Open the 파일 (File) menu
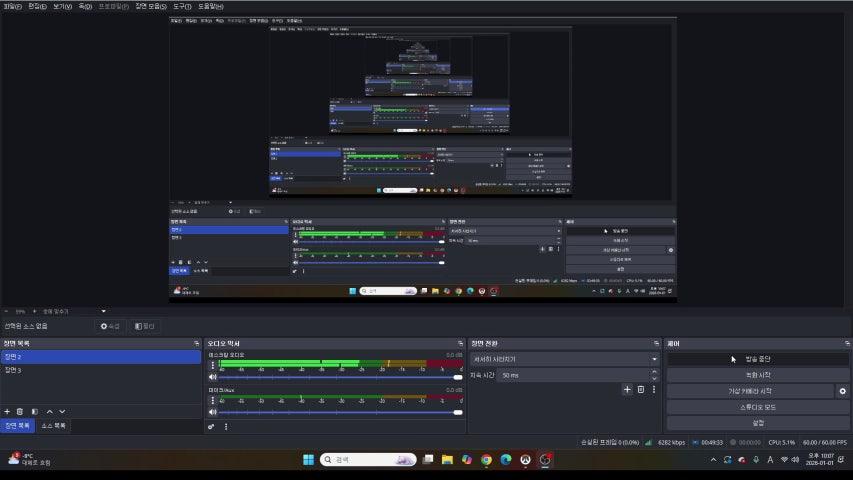Image resolution: width=853 pixels, height=480 pixels. (x=13, y=6)
